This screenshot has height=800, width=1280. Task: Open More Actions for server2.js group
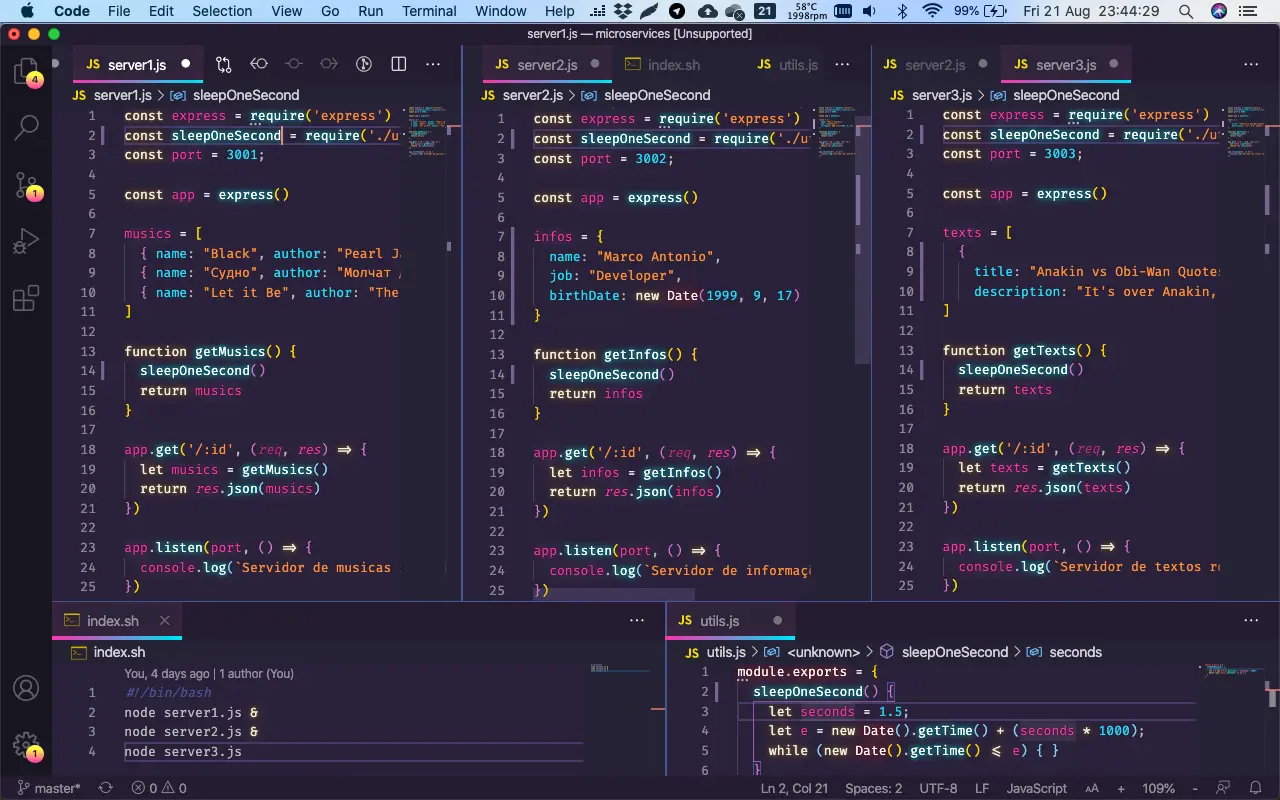coord(843,64)
